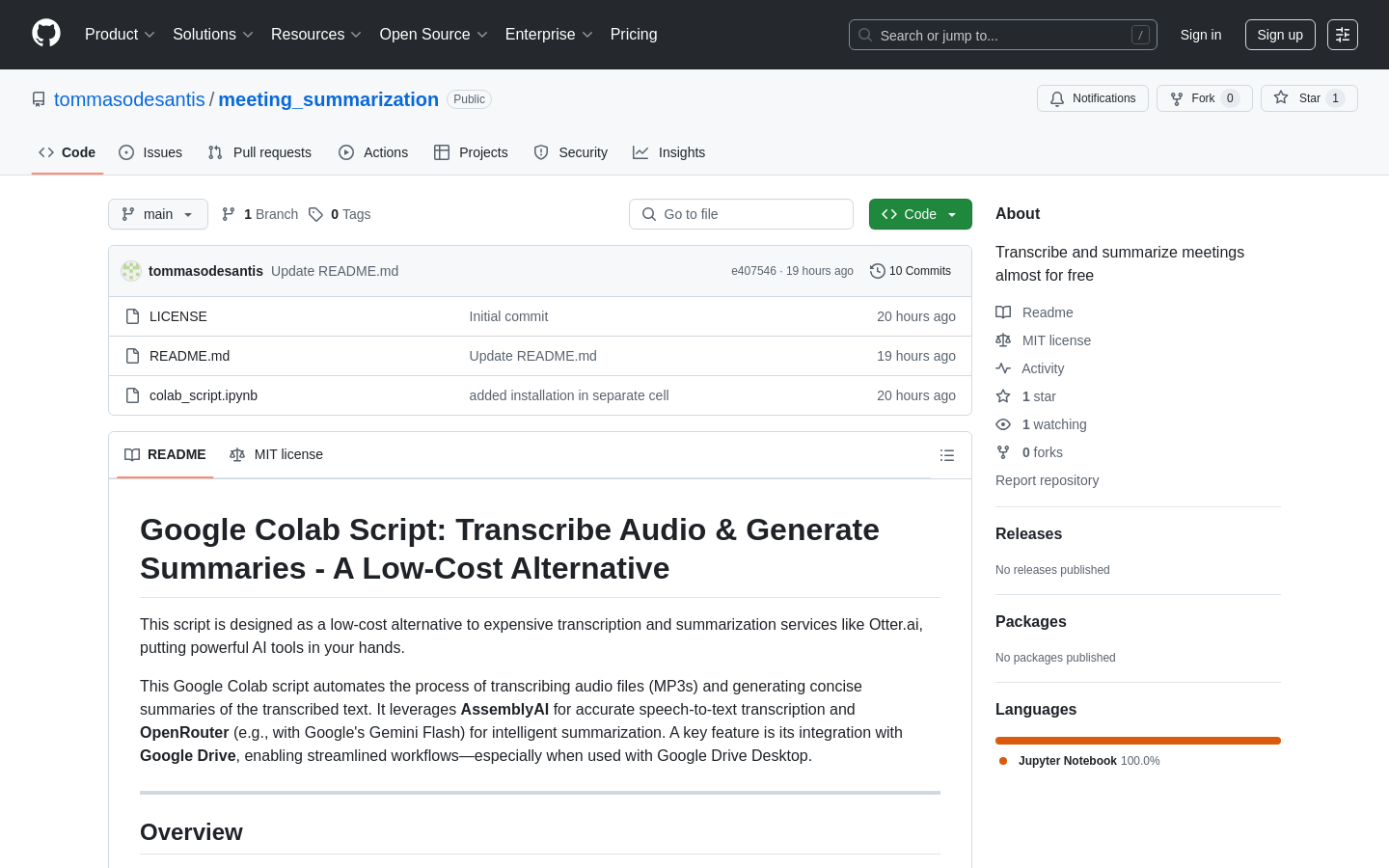Viewport: 1389px width, 868px height.
Task: Click the Notifications bell button
Action: point(1093,98)
